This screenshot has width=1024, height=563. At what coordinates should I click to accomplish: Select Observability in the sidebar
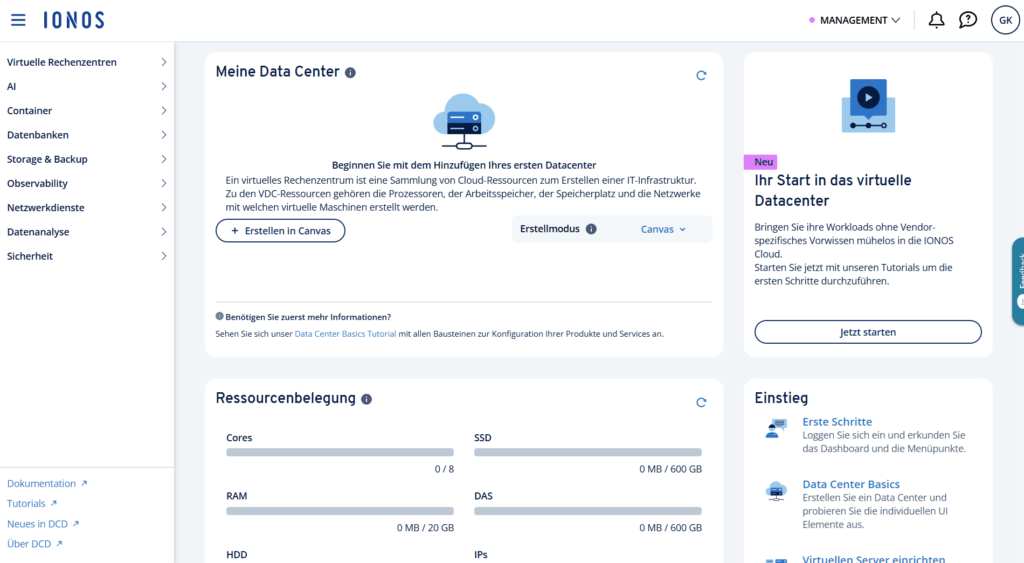[37, 183]
